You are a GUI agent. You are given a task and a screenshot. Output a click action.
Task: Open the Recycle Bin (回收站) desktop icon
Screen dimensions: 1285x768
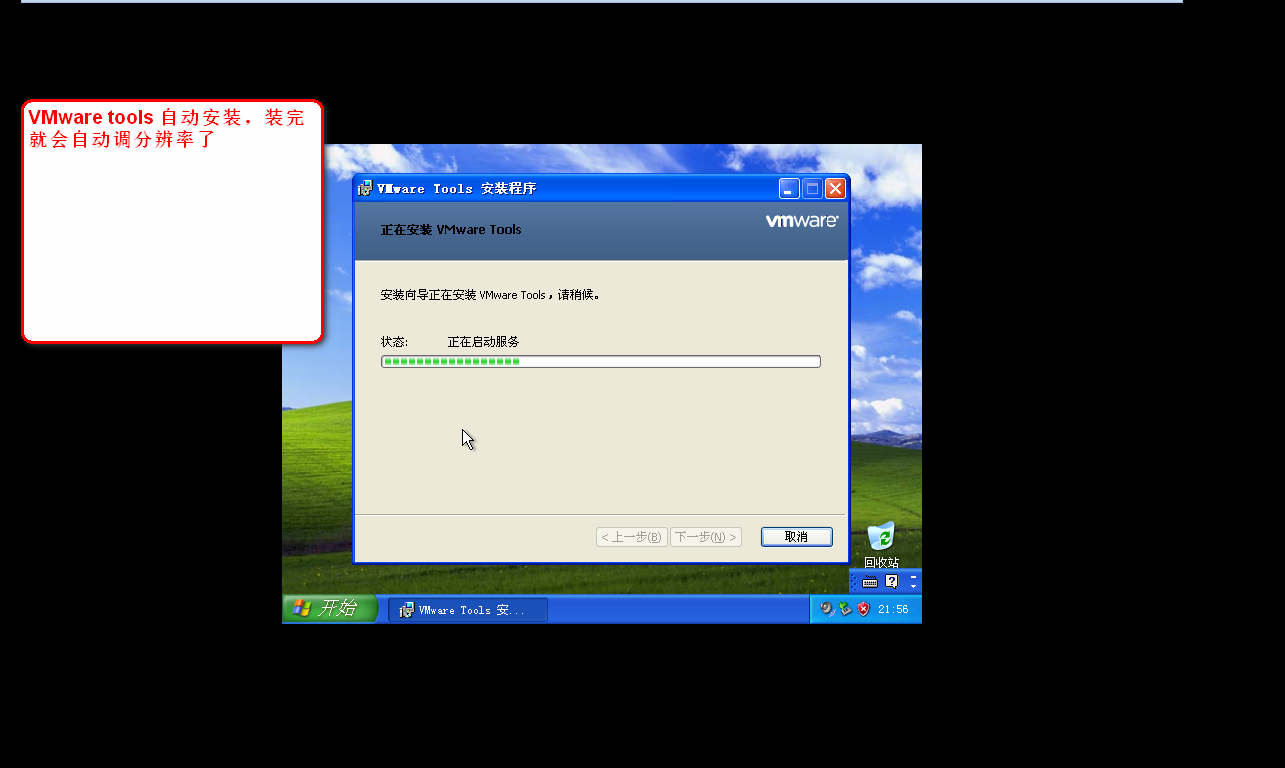point(881,545)
